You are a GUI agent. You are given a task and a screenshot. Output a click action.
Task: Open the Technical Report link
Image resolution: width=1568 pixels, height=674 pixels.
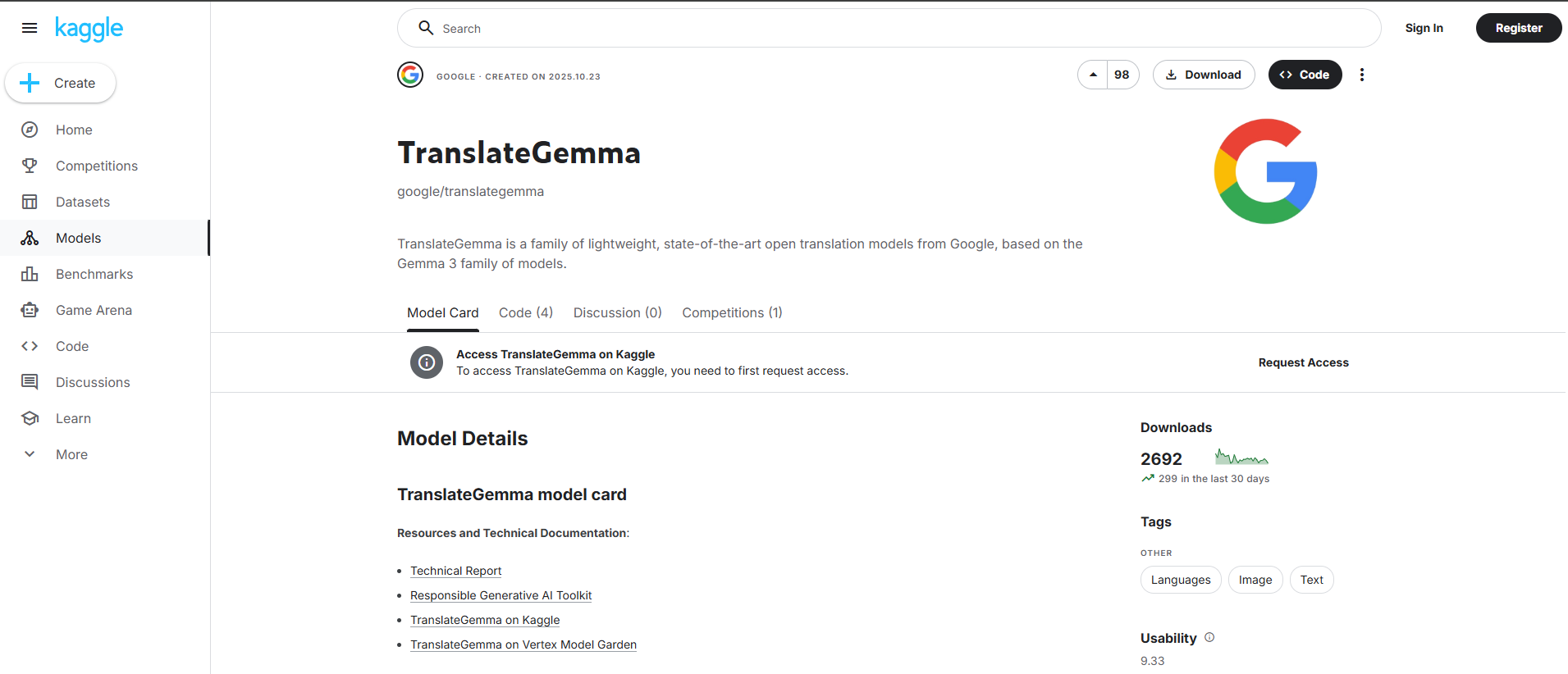pyautogui.click(x=455, y=571)
